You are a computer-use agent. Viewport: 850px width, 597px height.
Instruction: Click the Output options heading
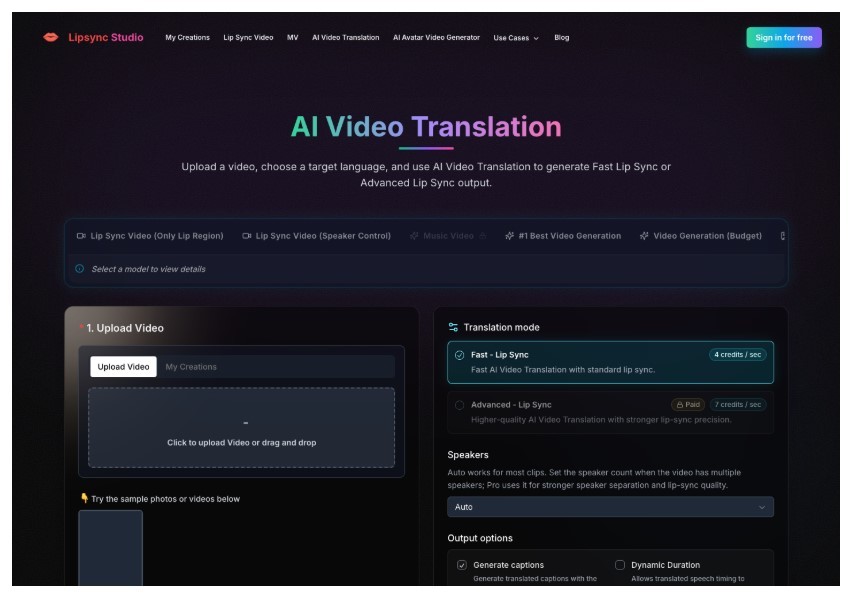point(480,538)
